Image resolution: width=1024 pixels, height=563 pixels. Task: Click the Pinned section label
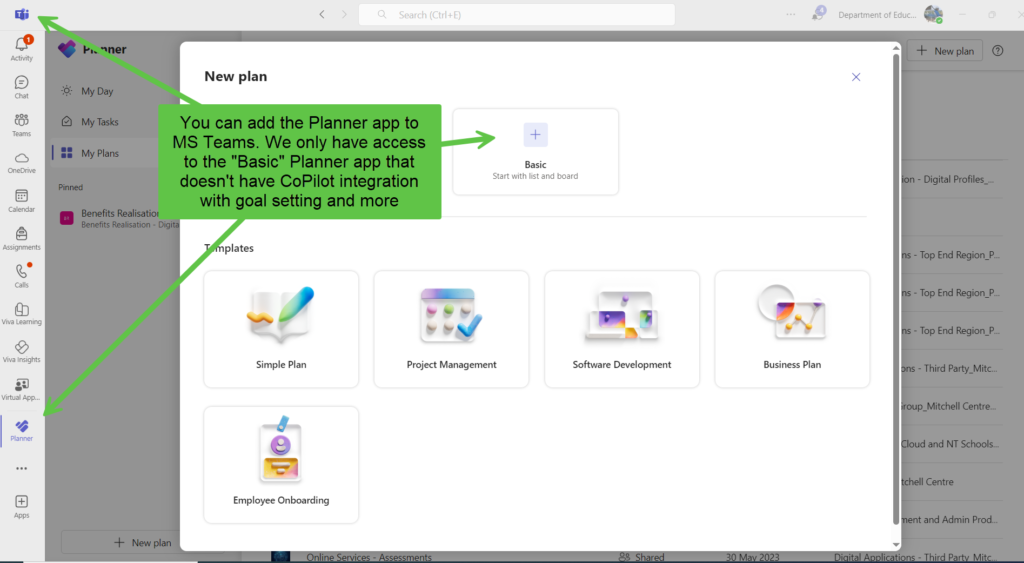(x=71, y=187)
